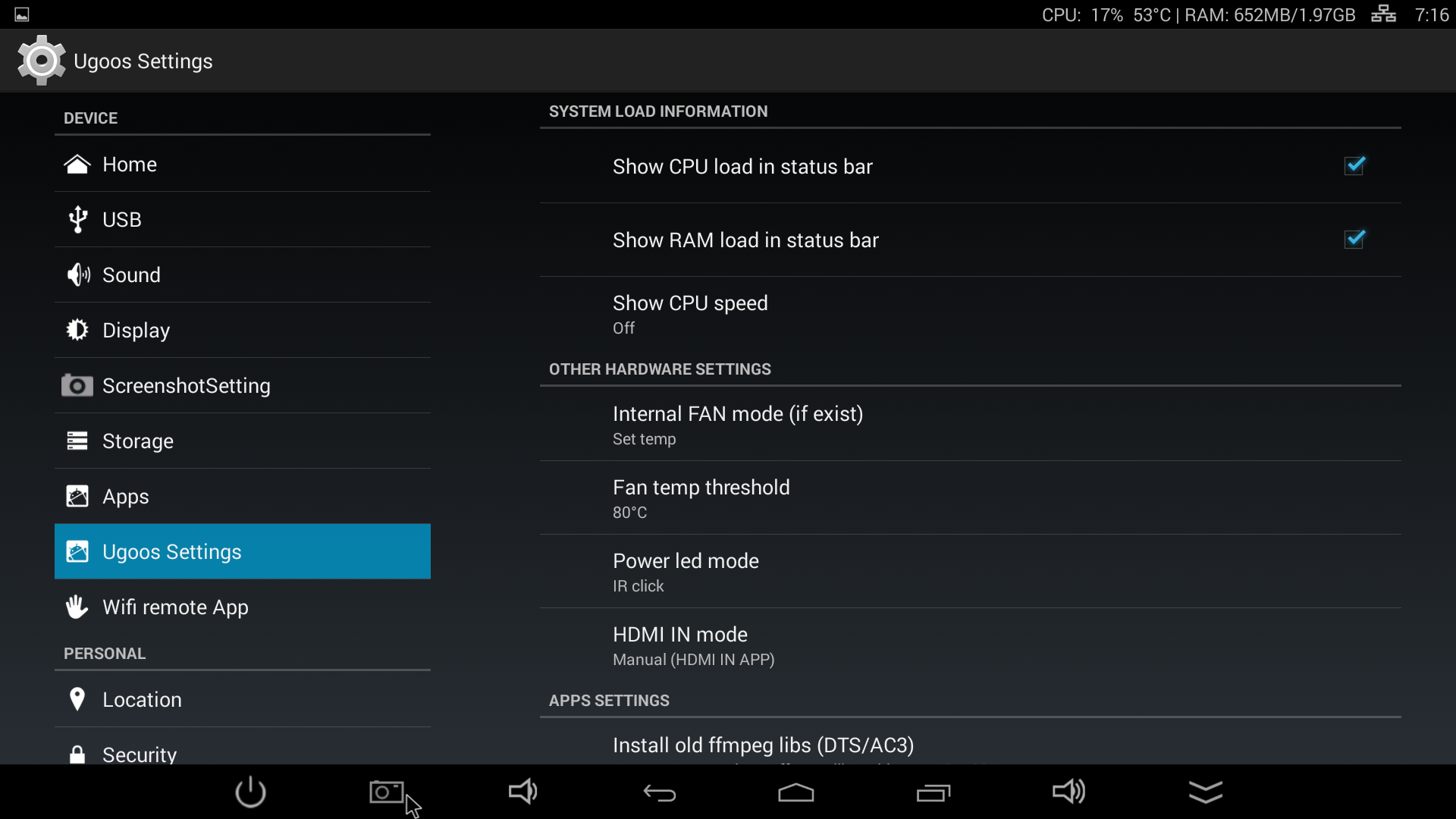The width and height of the screenshot is (1456, 819).
Task: Open the Wifi remote App entry
Action: (243, 607)
